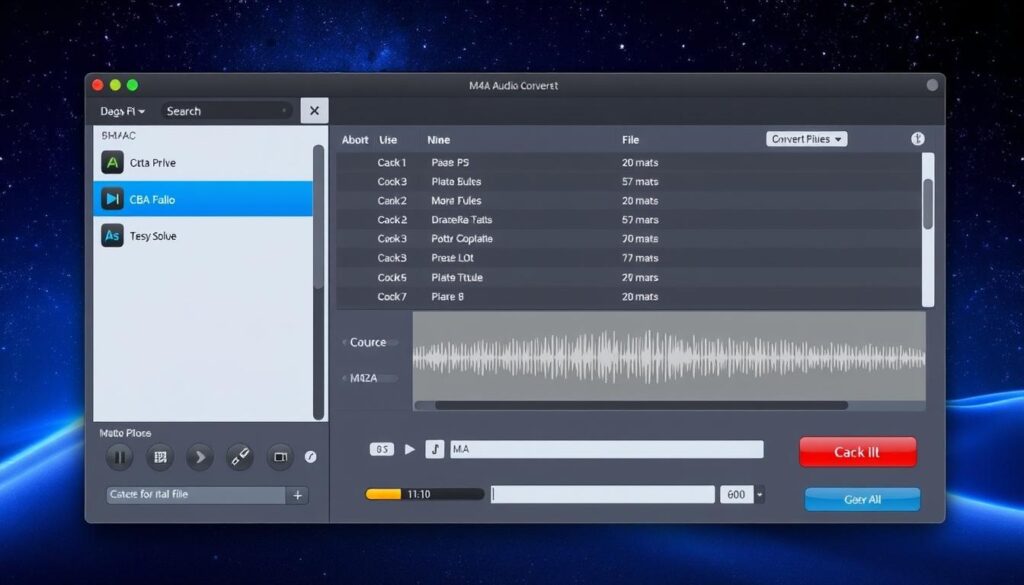Expand the Dags Fi dropdown menu
Viewport: 1024px width, 585px height.
[x=123, y=111]
